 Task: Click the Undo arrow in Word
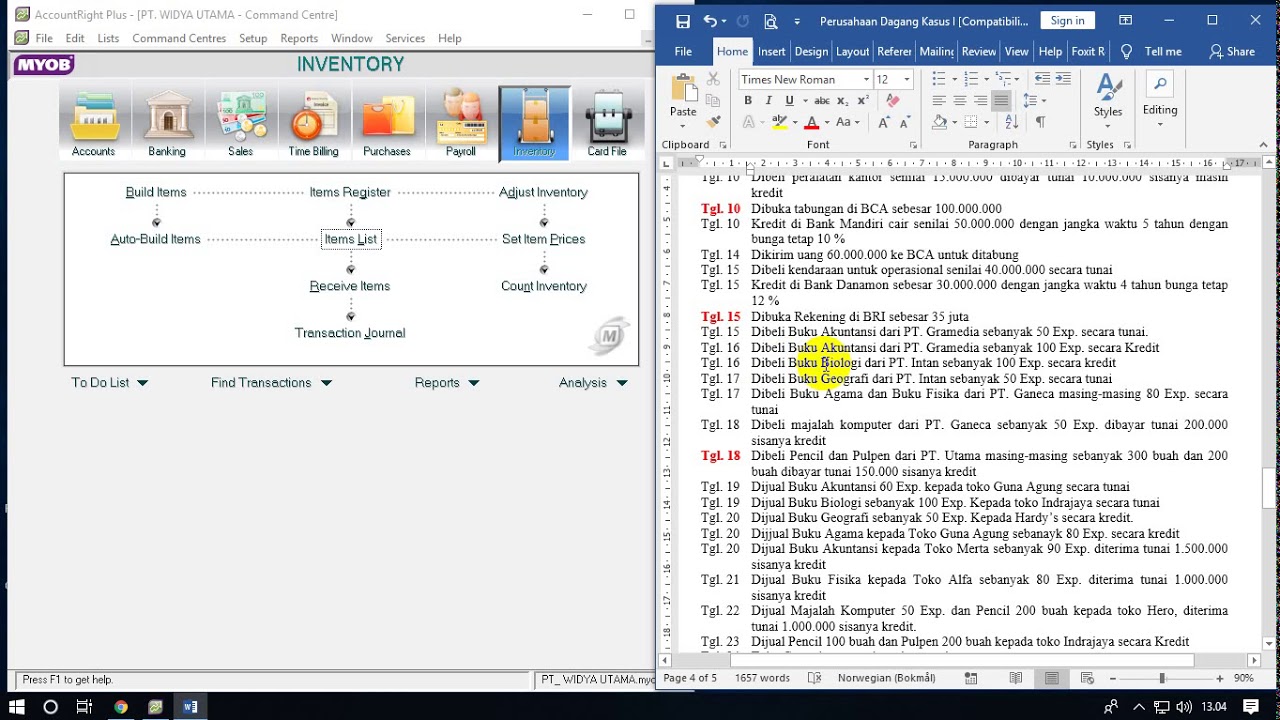pos(710,21)
